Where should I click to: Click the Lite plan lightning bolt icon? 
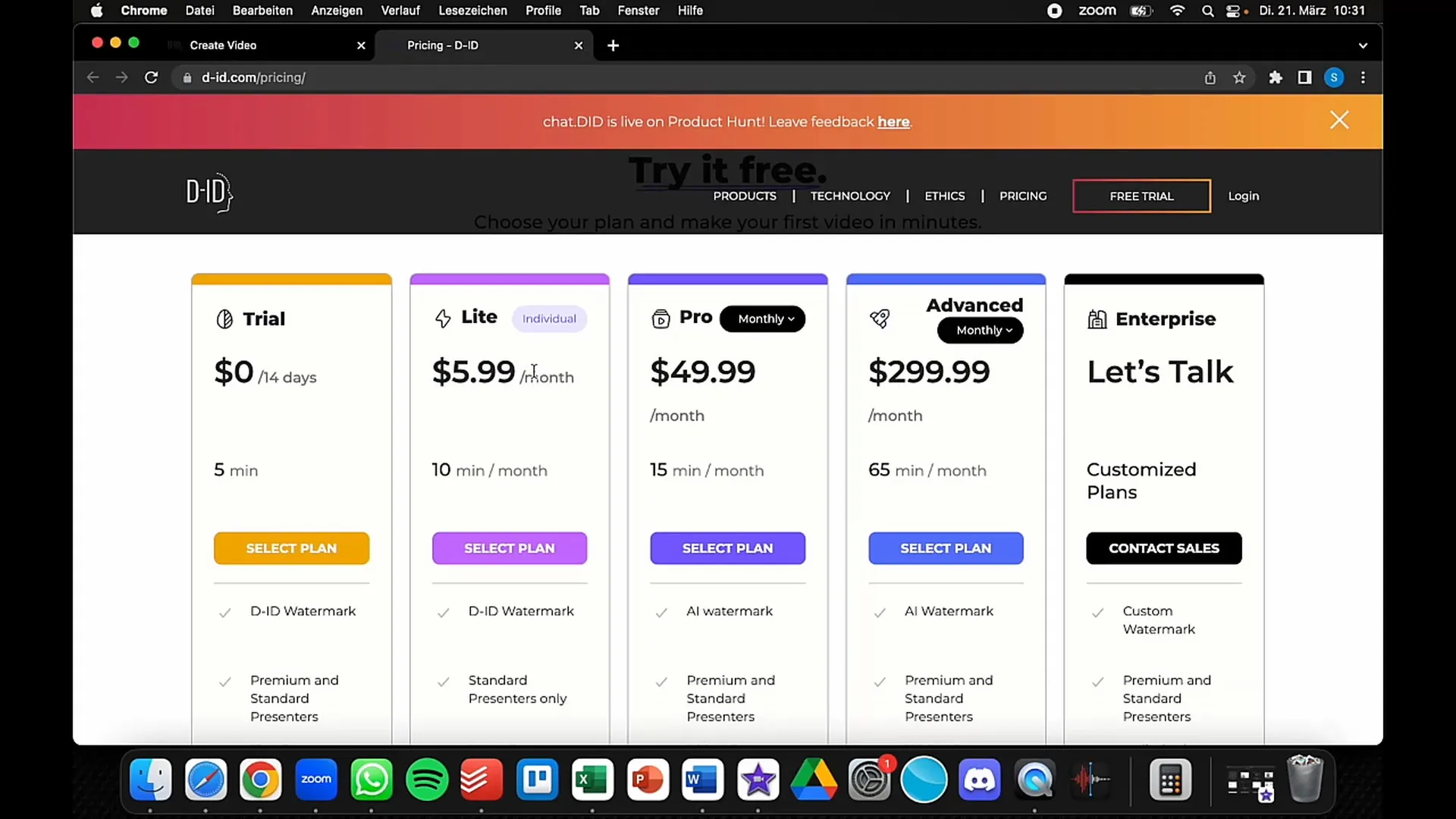[442, 318]
